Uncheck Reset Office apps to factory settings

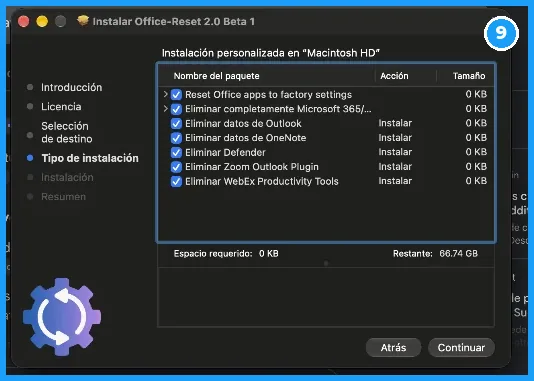click(176, 94)
